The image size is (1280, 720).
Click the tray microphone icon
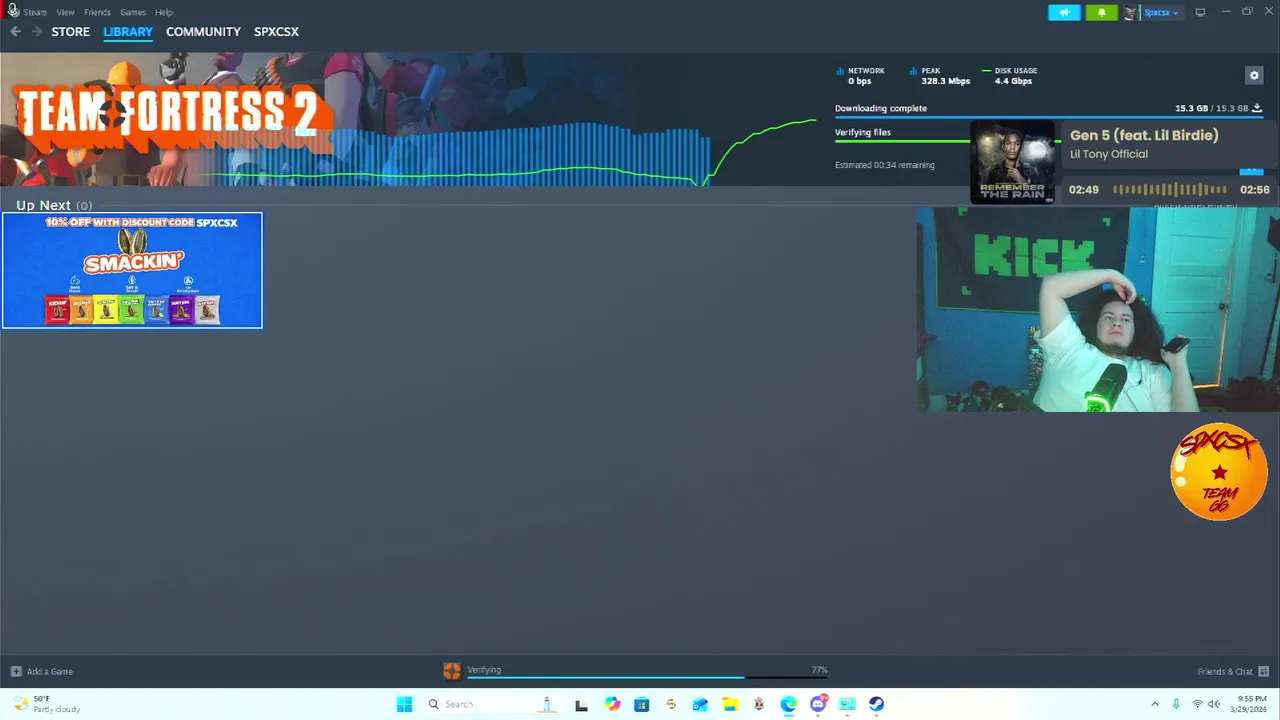coord(1176,704)
